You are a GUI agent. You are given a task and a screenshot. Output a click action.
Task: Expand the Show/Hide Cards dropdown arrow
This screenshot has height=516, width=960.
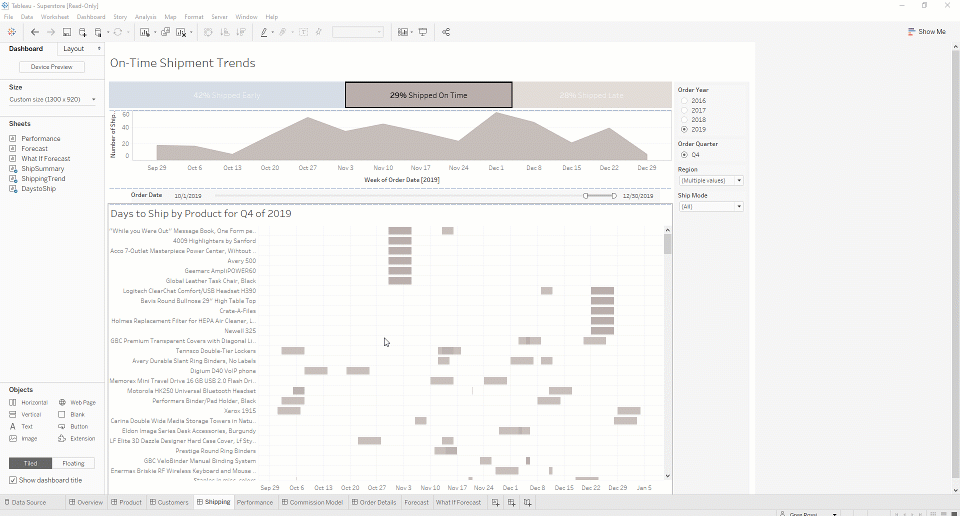click(x=411, y=32)
